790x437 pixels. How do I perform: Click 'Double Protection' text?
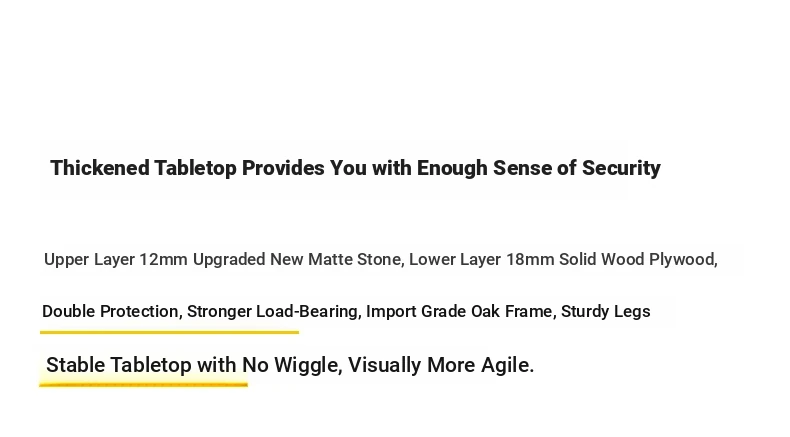click(x=110, y=311)
